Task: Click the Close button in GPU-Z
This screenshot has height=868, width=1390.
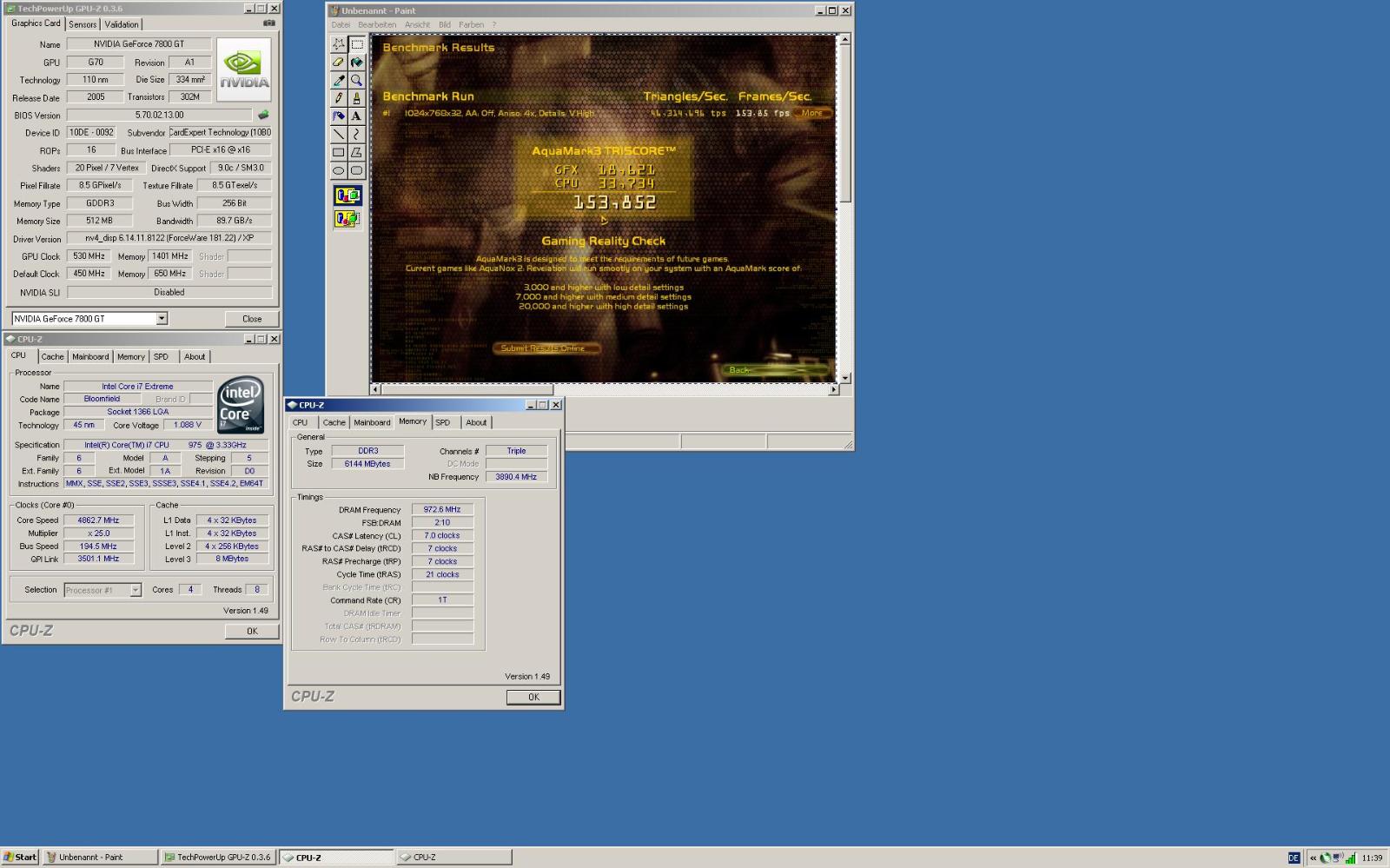Action: point(252,319)
